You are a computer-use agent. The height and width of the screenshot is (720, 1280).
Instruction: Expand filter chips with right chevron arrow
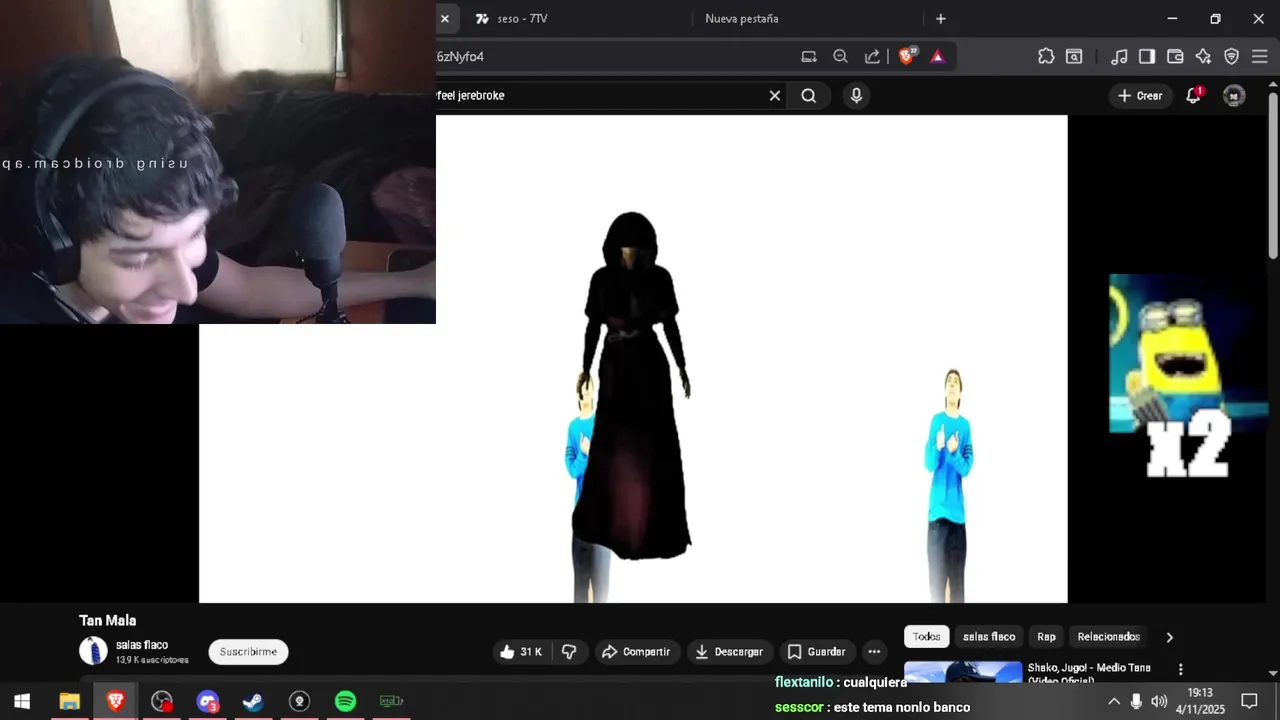(1169, 637)
